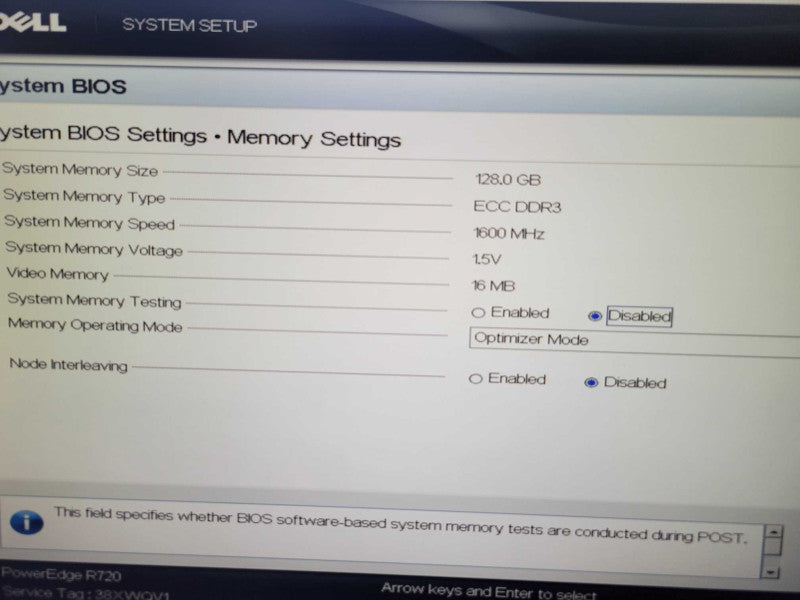This screenshot has height=600, width=800.
Task: Click help text scrollbar down arrow
Action: (x=769, y=571)
